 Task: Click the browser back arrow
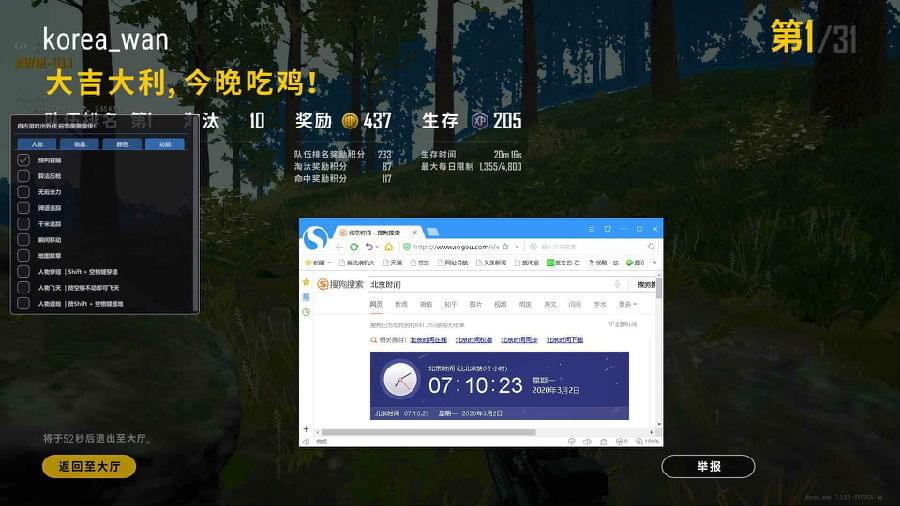coord(339,247)
